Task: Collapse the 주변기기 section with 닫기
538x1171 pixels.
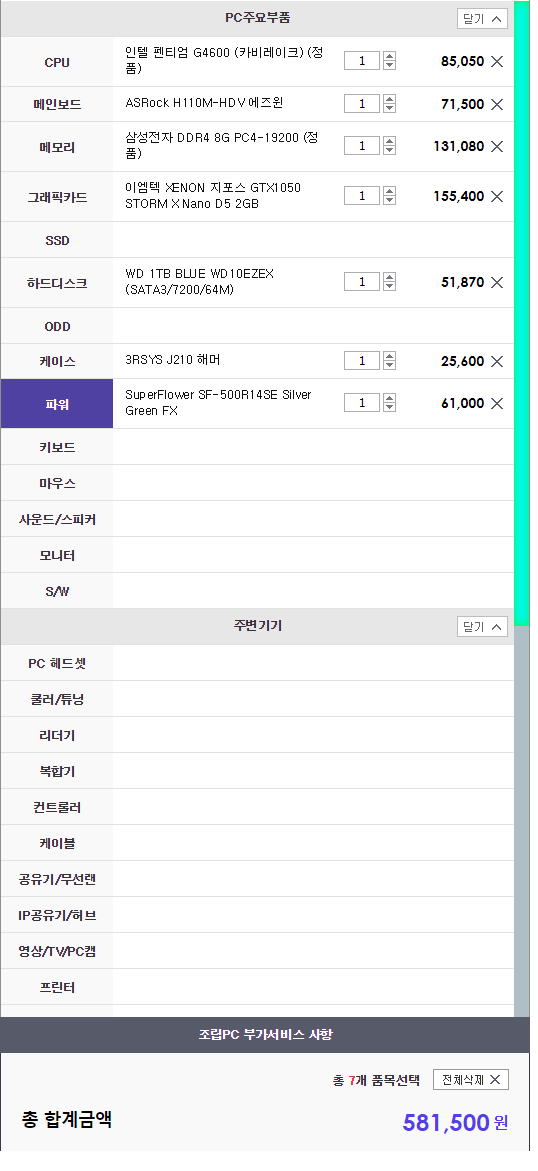Action: pyautogui.click(x=482, y=627)
